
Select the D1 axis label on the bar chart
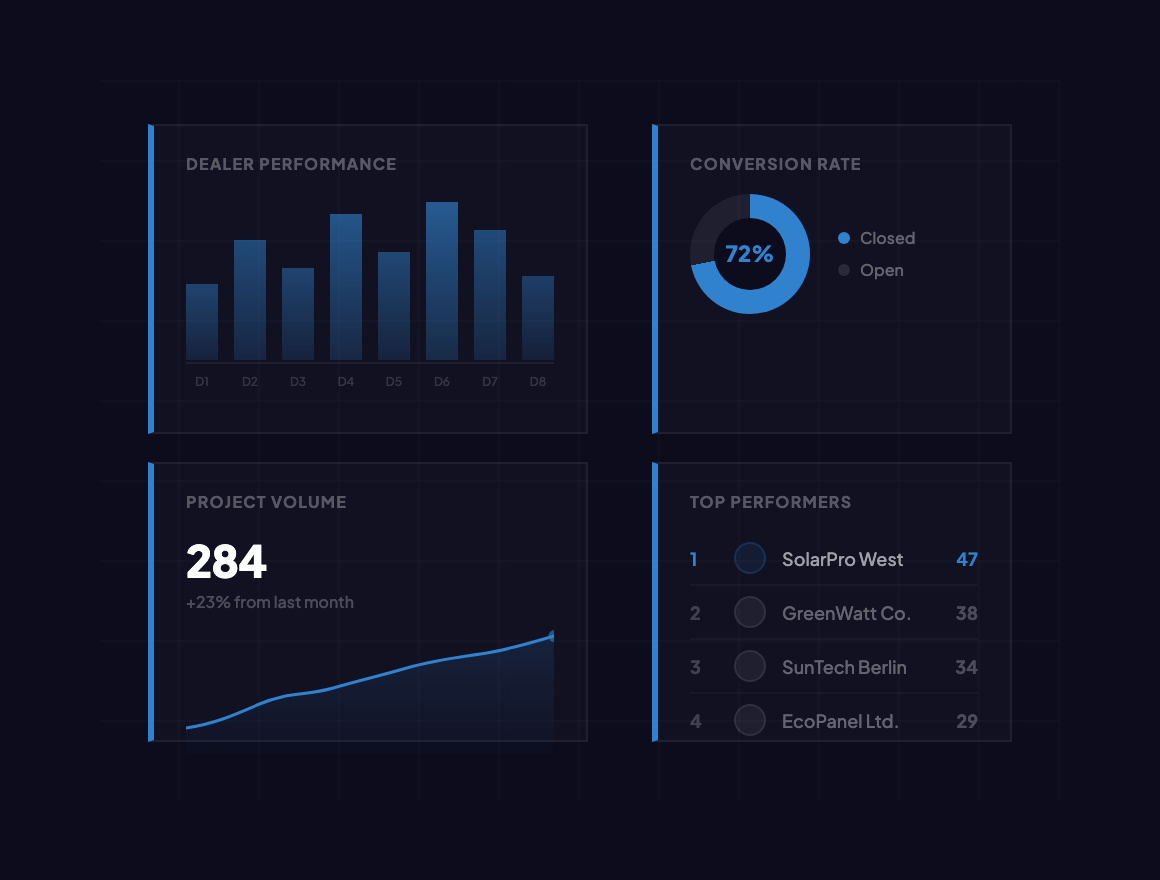point(202,381)
